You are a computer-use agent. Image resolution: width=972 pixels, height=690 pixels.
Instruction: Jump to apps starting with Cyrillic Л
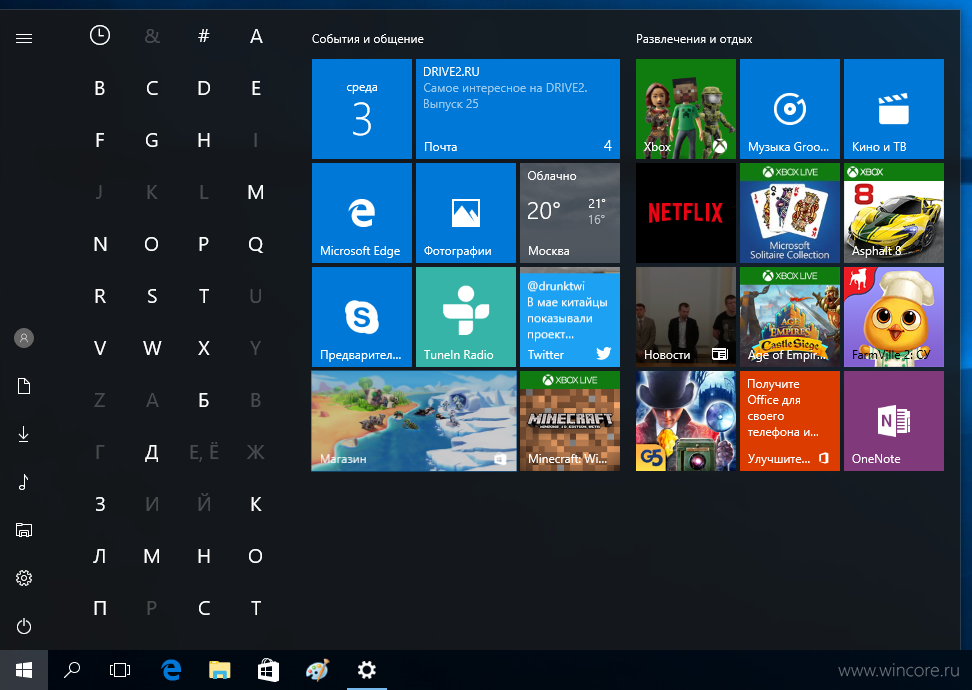click(x=100, y=556)
